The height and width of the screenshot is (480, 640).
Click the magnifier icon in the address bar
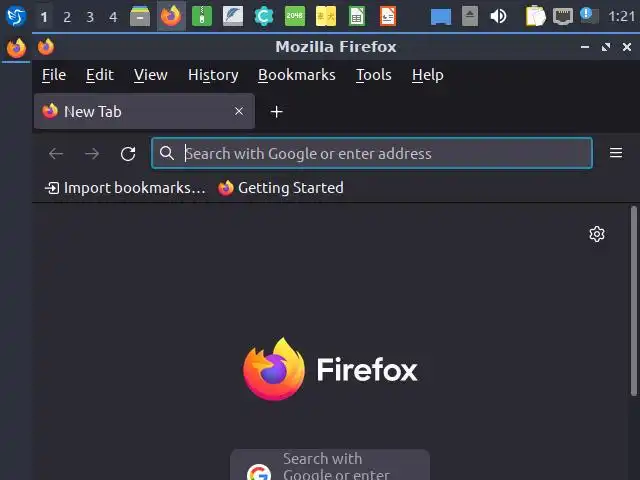pyautogui.click(x=167, y=153)
